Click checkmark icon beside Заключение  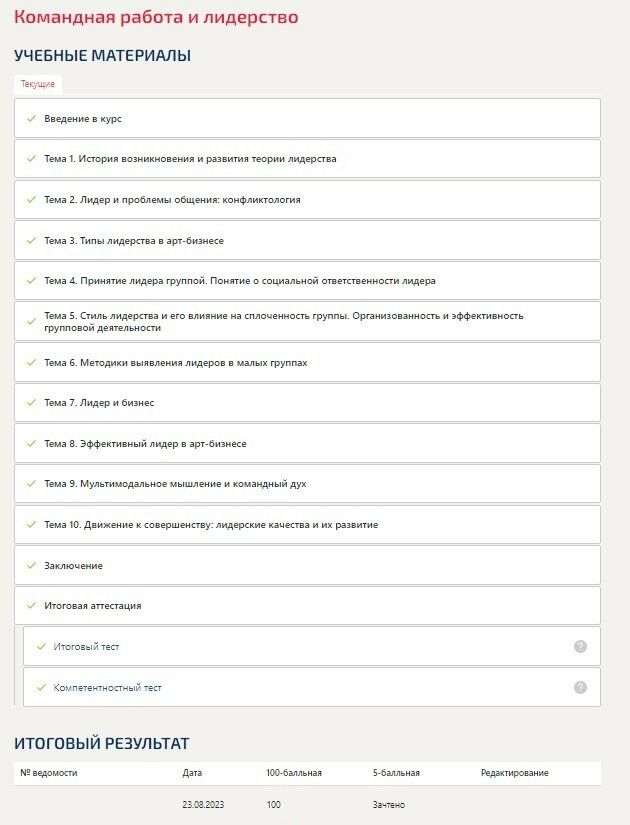31,565
